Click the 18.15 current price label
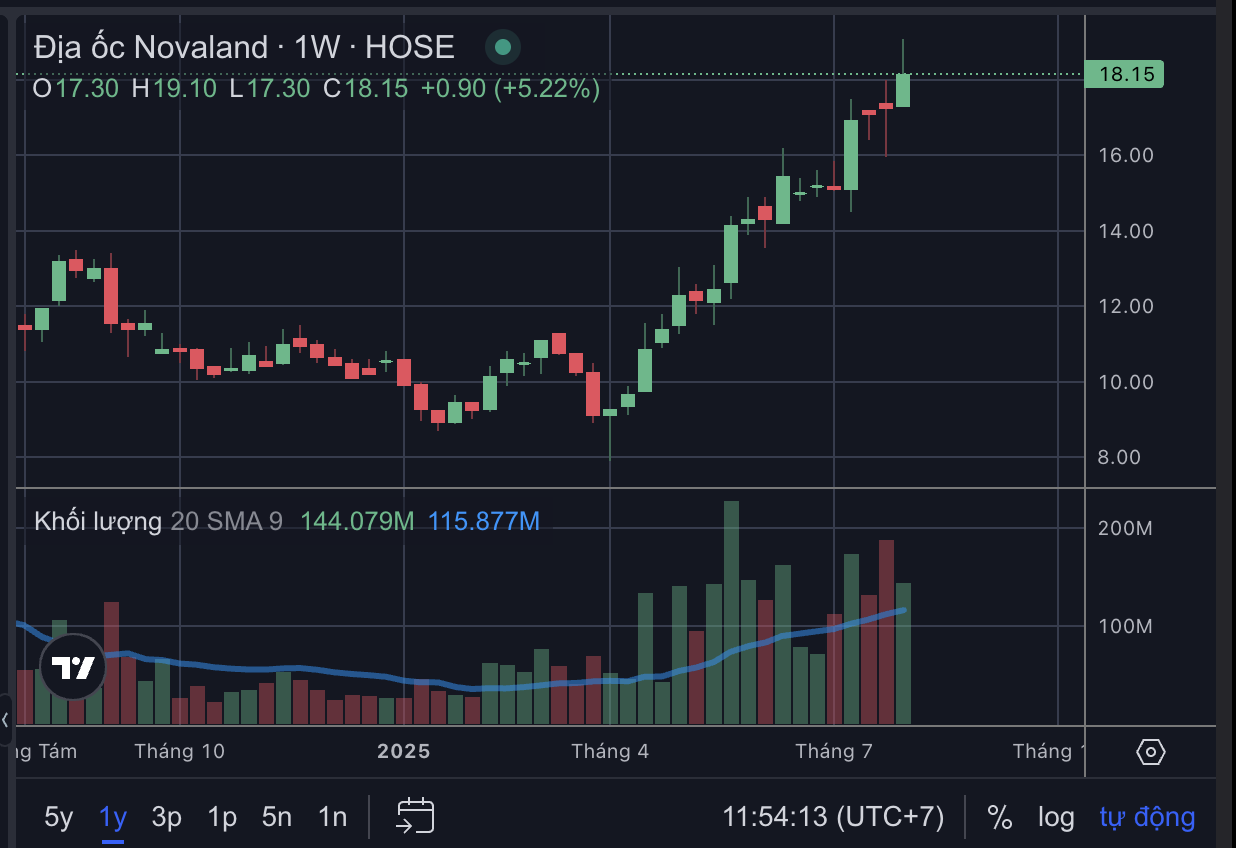 pos(1125,74)
